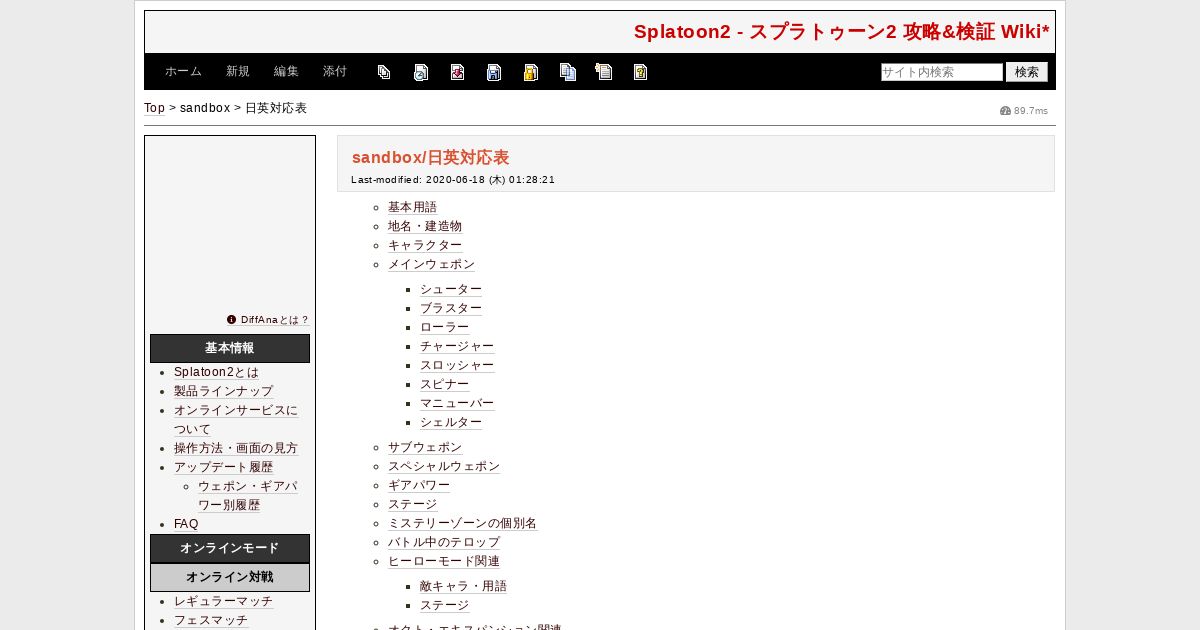Open the 操作方法・画面の見方 sidebar link
Screen dimensions: 1200x630
pyautogui.click(x=236, y=448)
